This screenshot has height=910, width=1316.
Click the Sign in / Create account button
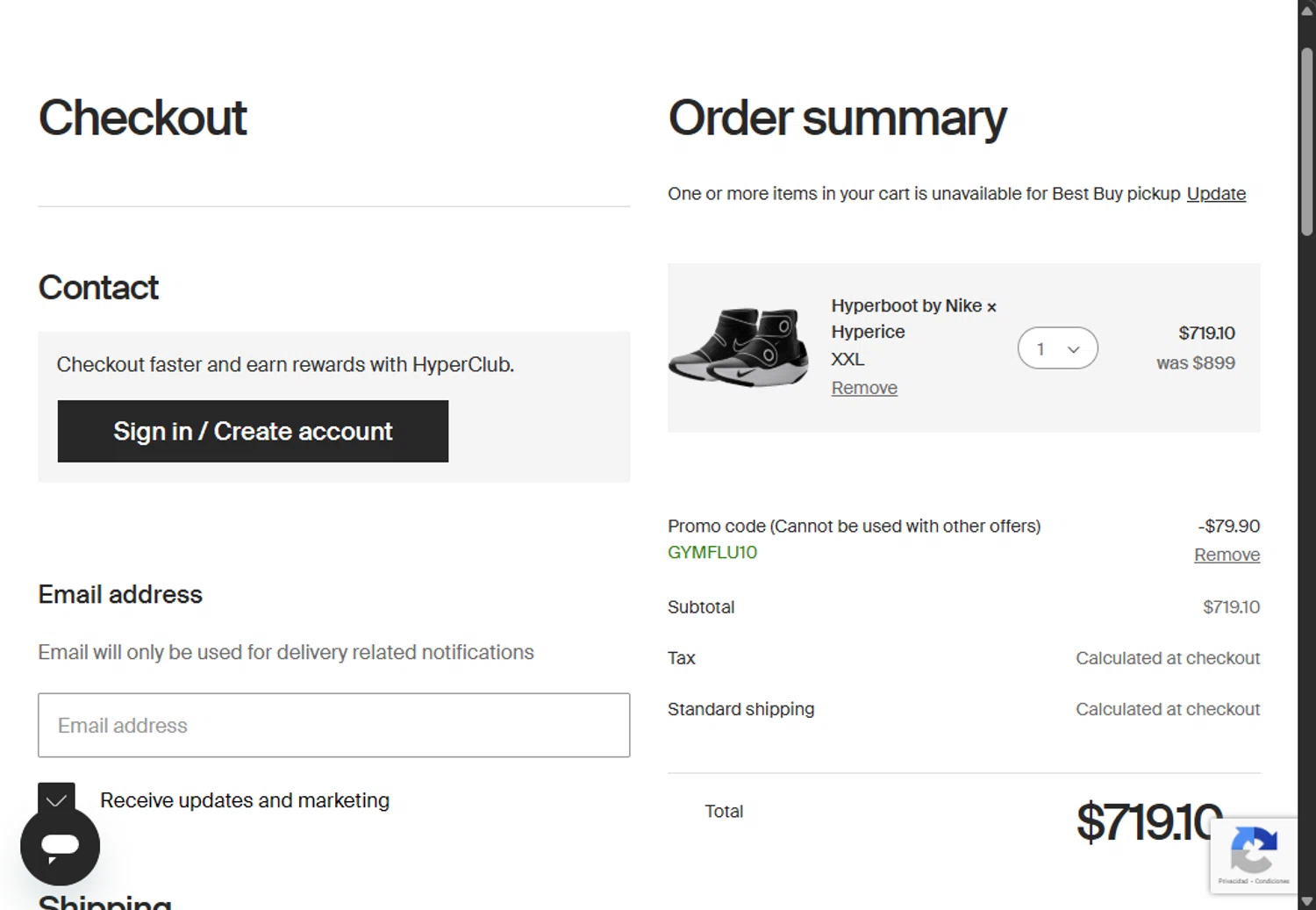coord(253,431)
